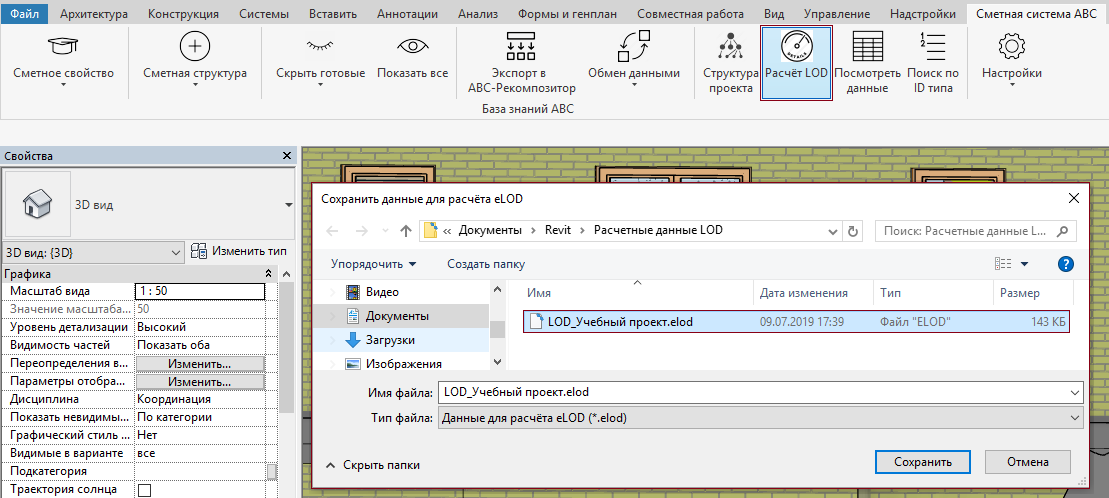Switch to the Аннотации ribbon tab
Image resolution: width=1109 pixels, height=498 pixels.
tap(407, 13)
